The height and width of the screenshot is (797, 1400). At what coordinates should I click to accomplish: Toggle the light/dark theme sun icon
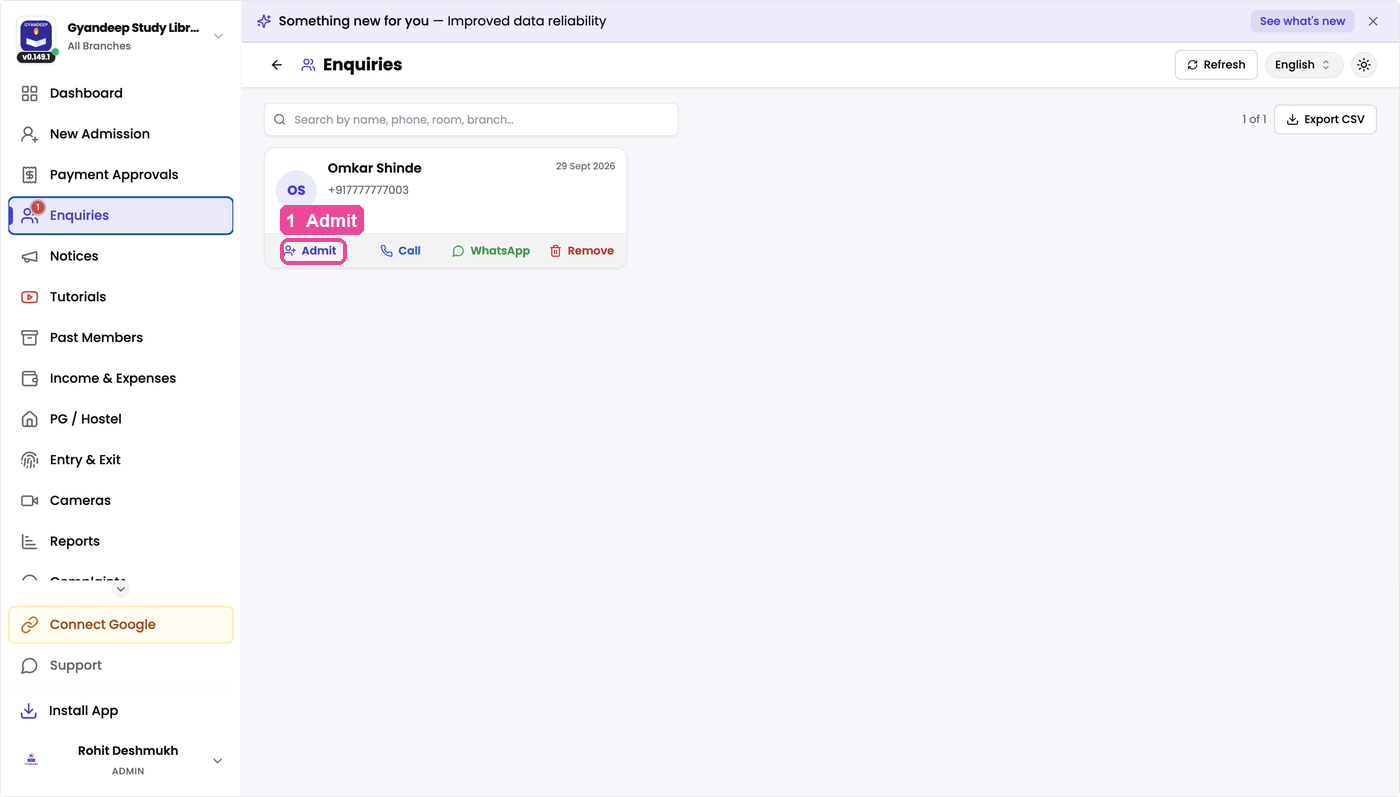tap(1364, 65)
